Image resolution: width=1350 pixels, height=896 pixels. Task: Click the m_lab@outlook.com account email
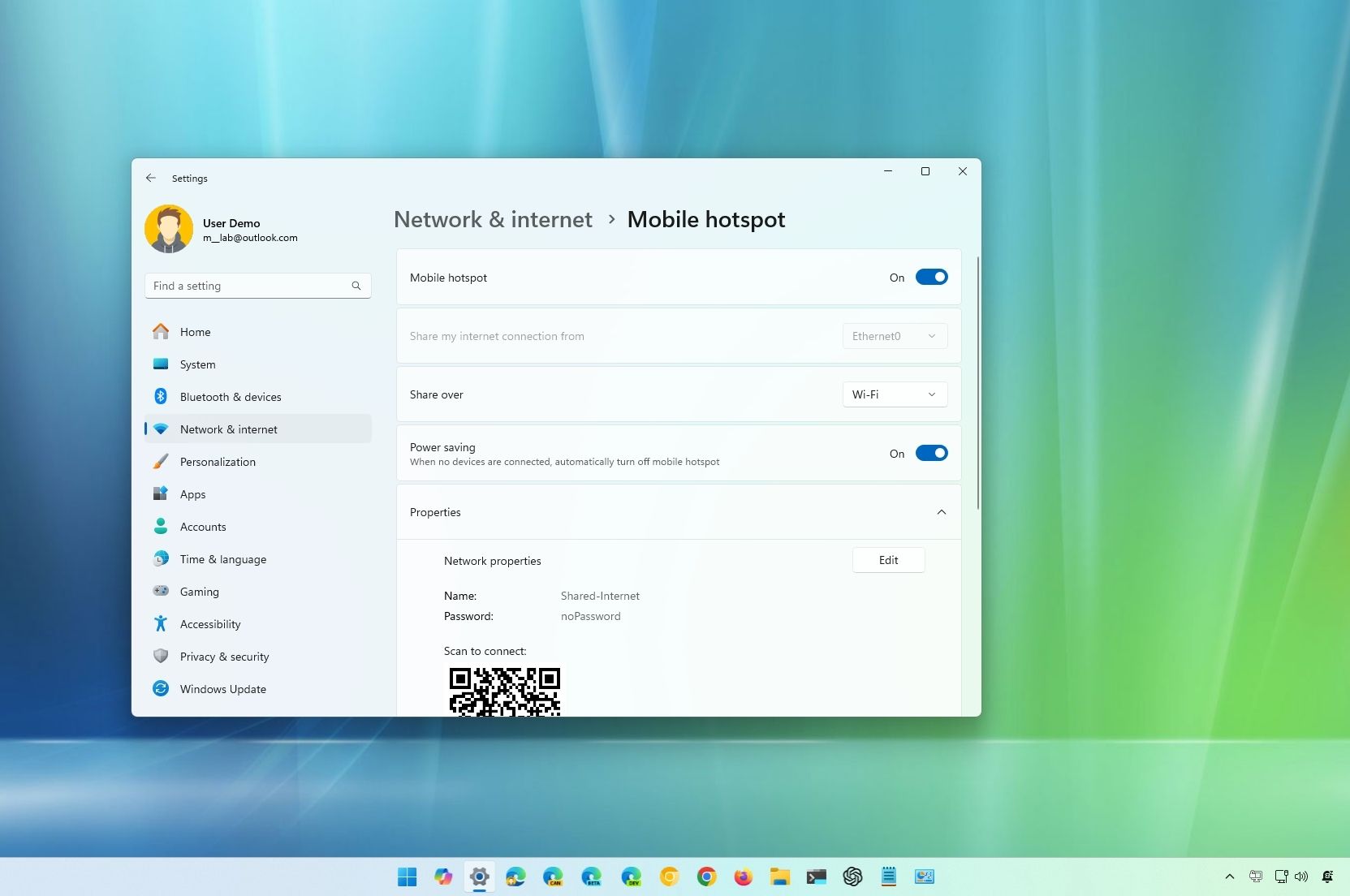[250, 238]
